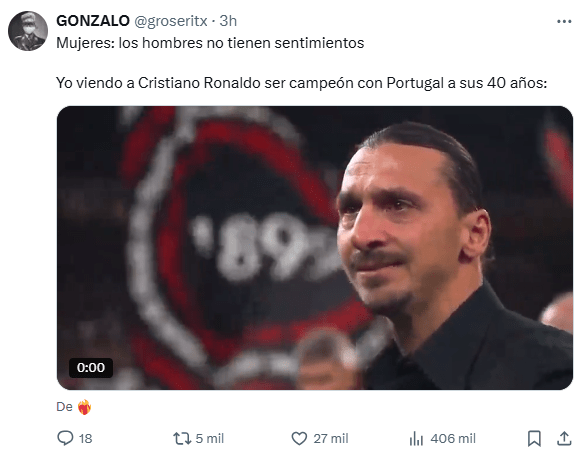588x455 pixels.
Task: Click the tweet text about Cristiano Ronaldo
Action: [x=302, y=83]
